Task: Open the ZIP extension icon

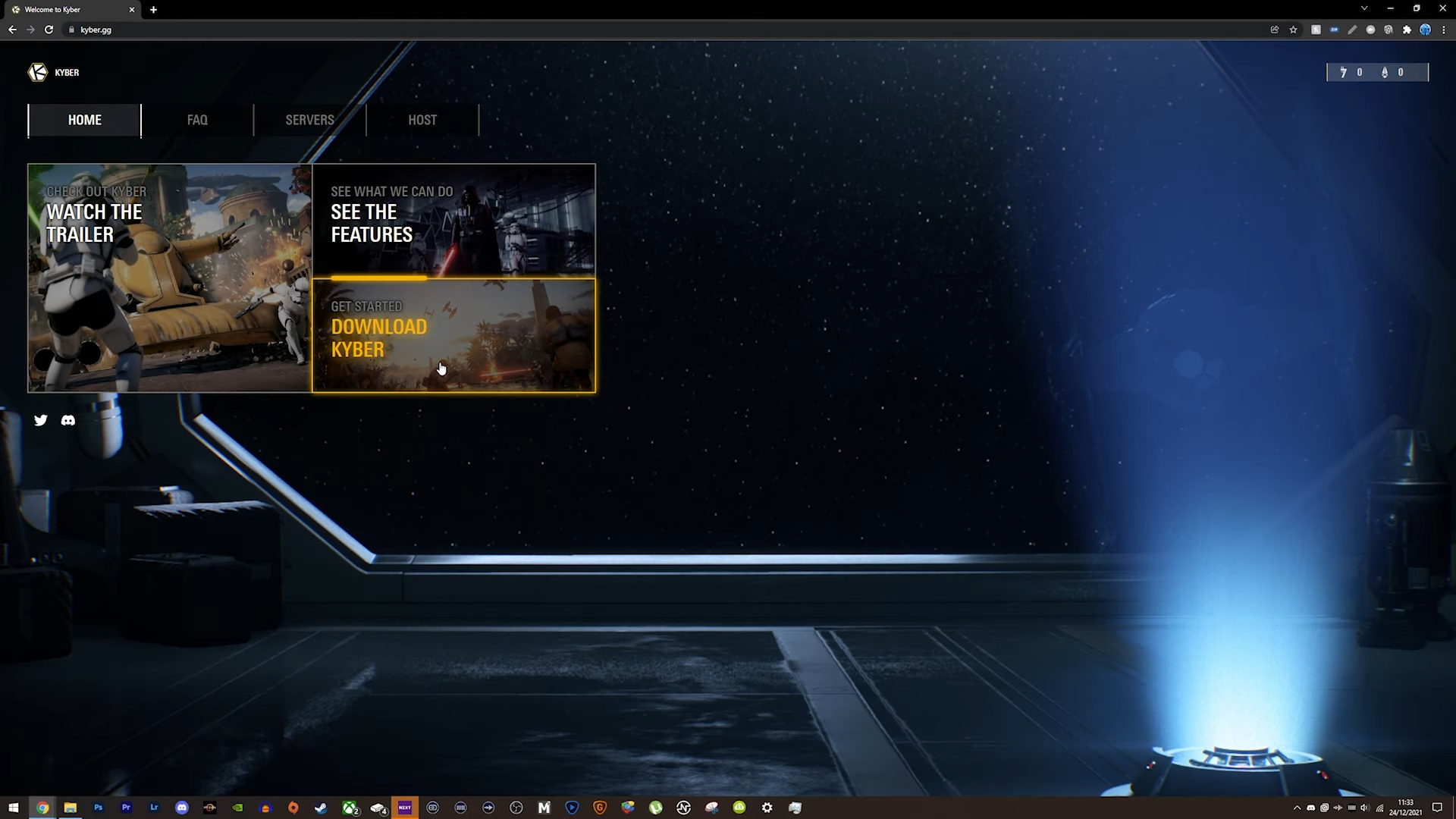Action: pyautogui.click(x=1334, y=30)
